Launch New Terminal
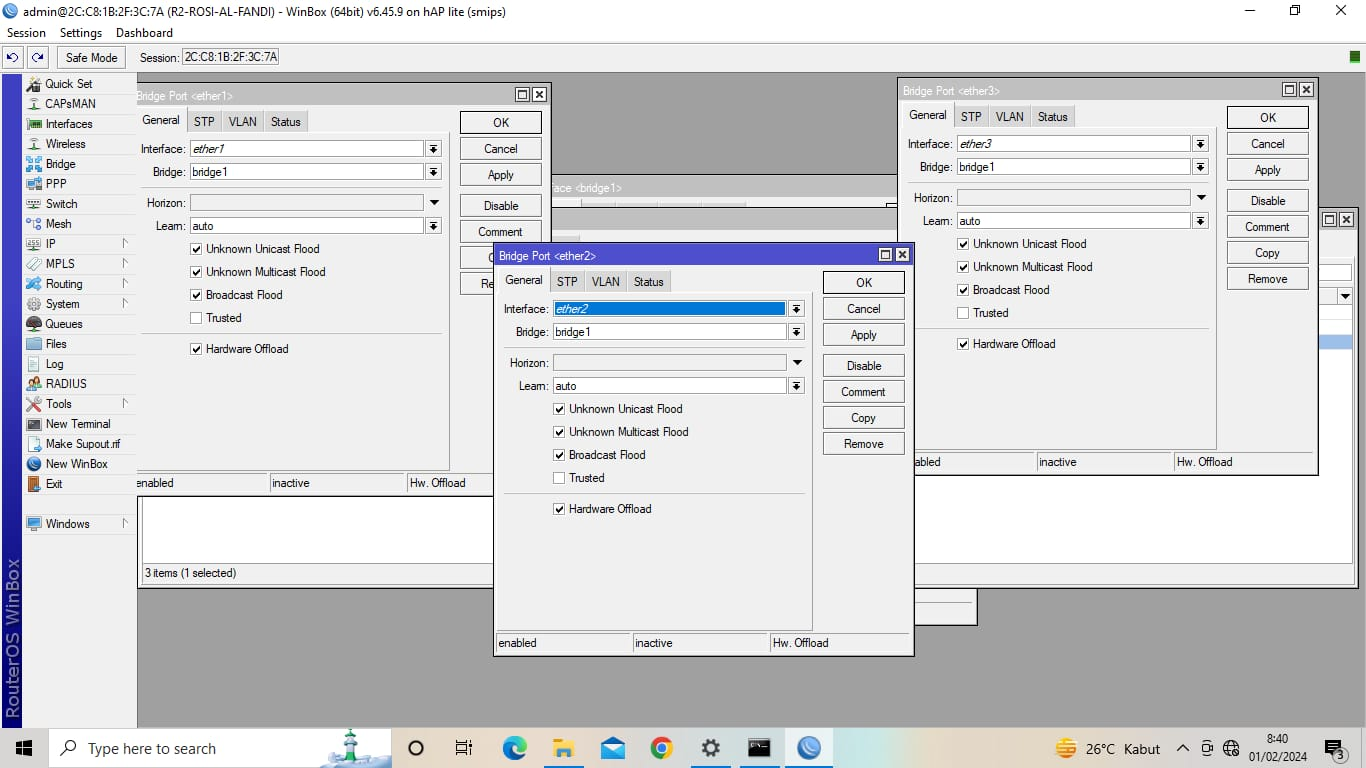This screenshot has height=768, width=1366. (x=79, y=424)
